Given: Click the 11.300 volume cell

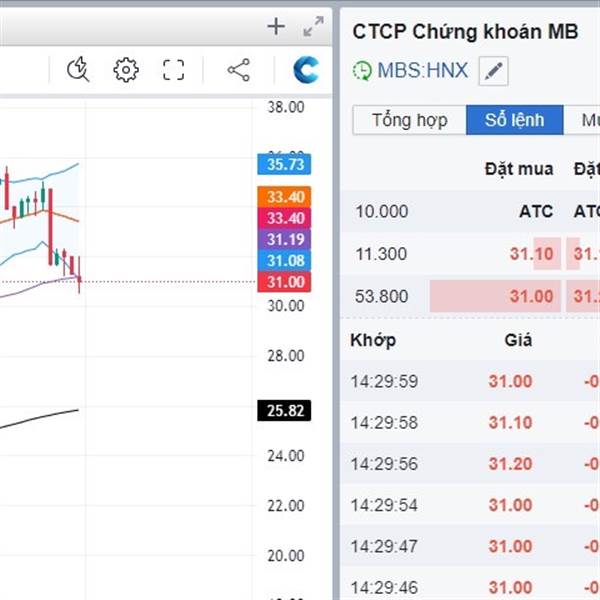Looking at the screenshot, I should 381,254.
